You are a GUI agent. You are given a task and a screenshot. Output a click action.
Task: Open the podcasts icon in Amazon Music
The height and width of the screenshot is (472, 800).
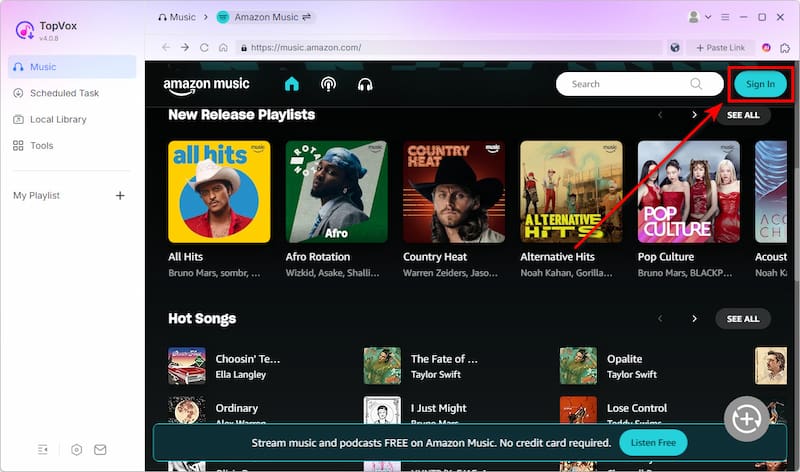click(x=328, y=84)
